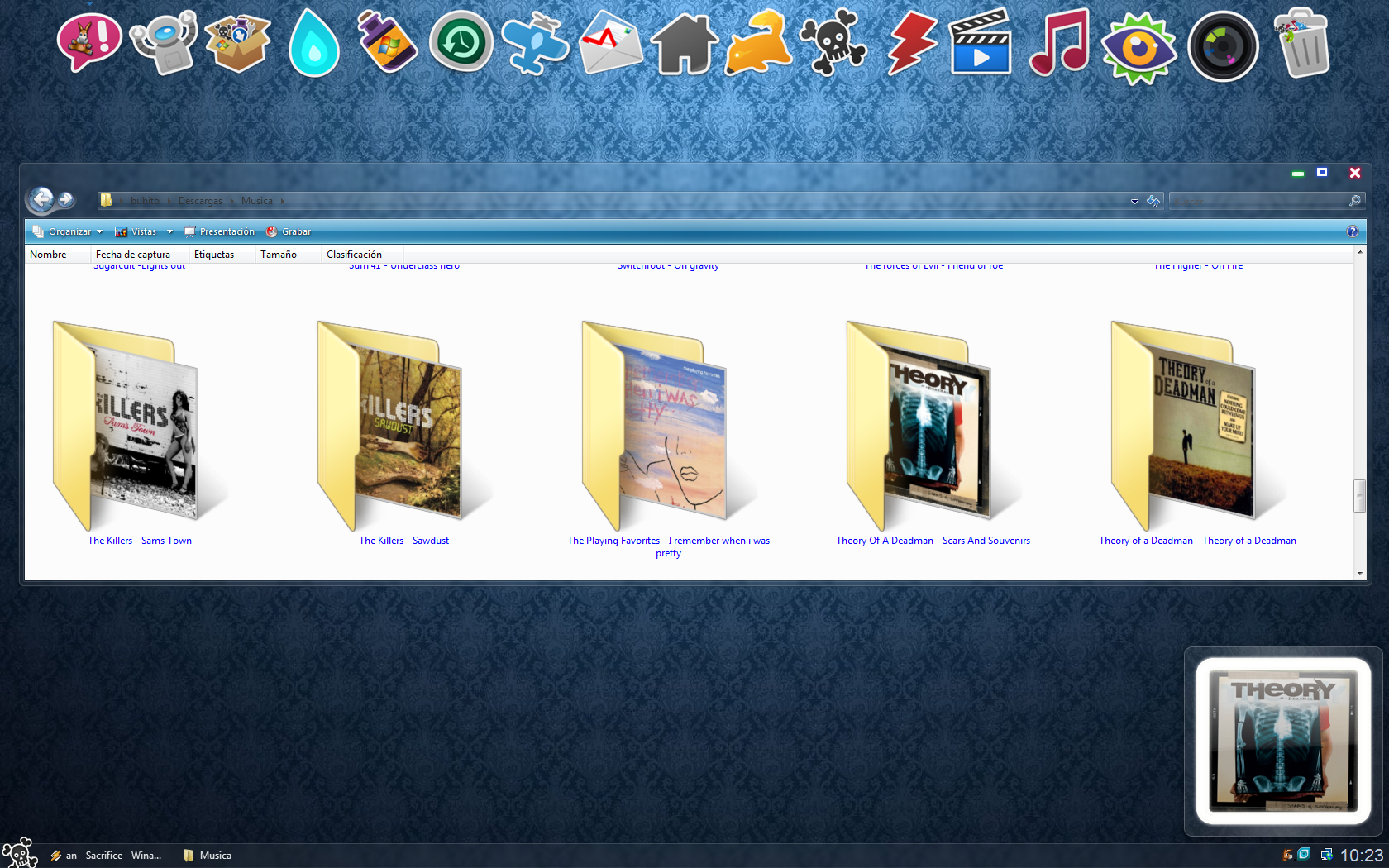Click the folder icon in address bar

pos(106,200)
